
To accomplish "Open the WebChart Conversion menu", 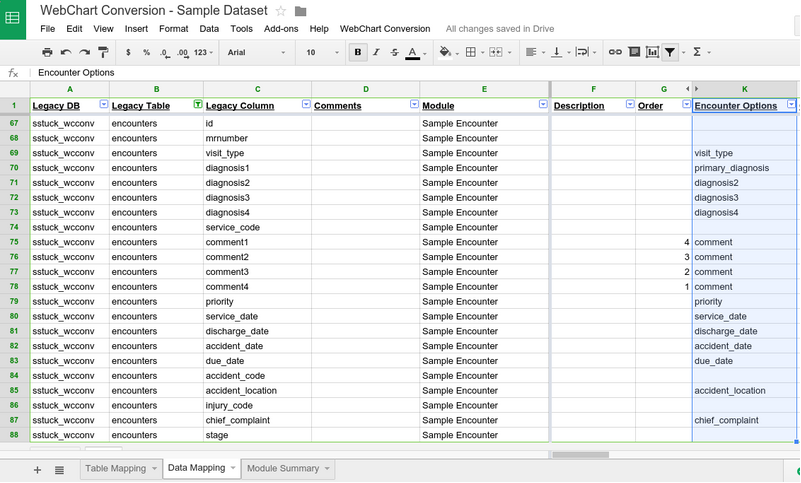I will point(385,29).
